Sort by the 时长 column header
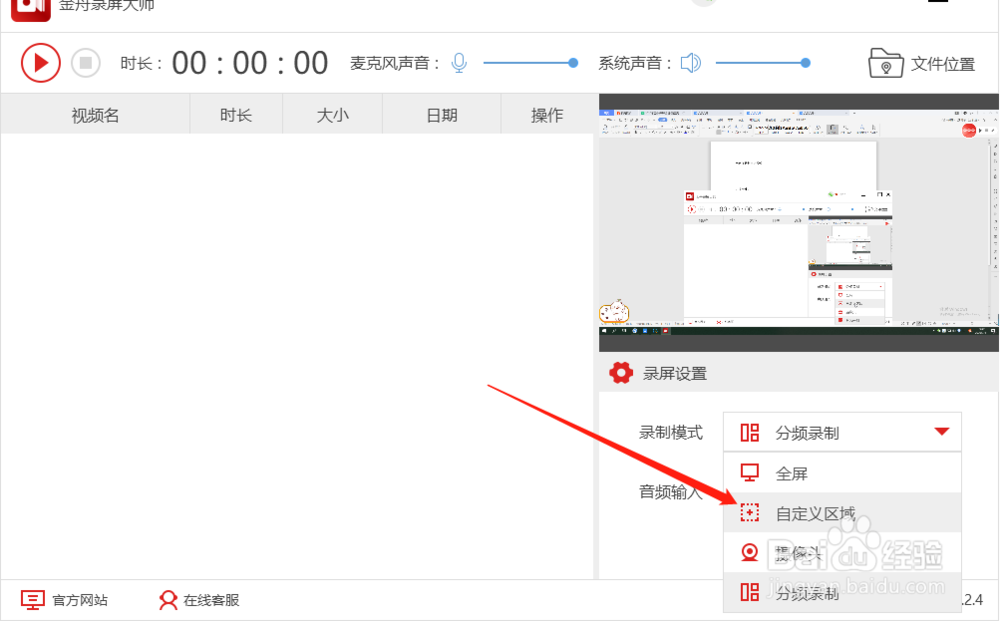This screenshot has height=621, width=1000. point(236,115)
